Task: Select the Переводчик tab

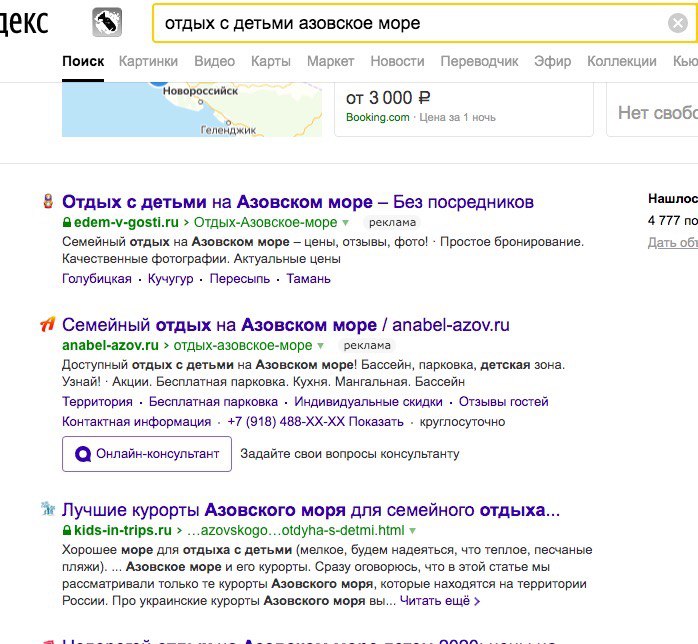Action: tap(479, 61)
